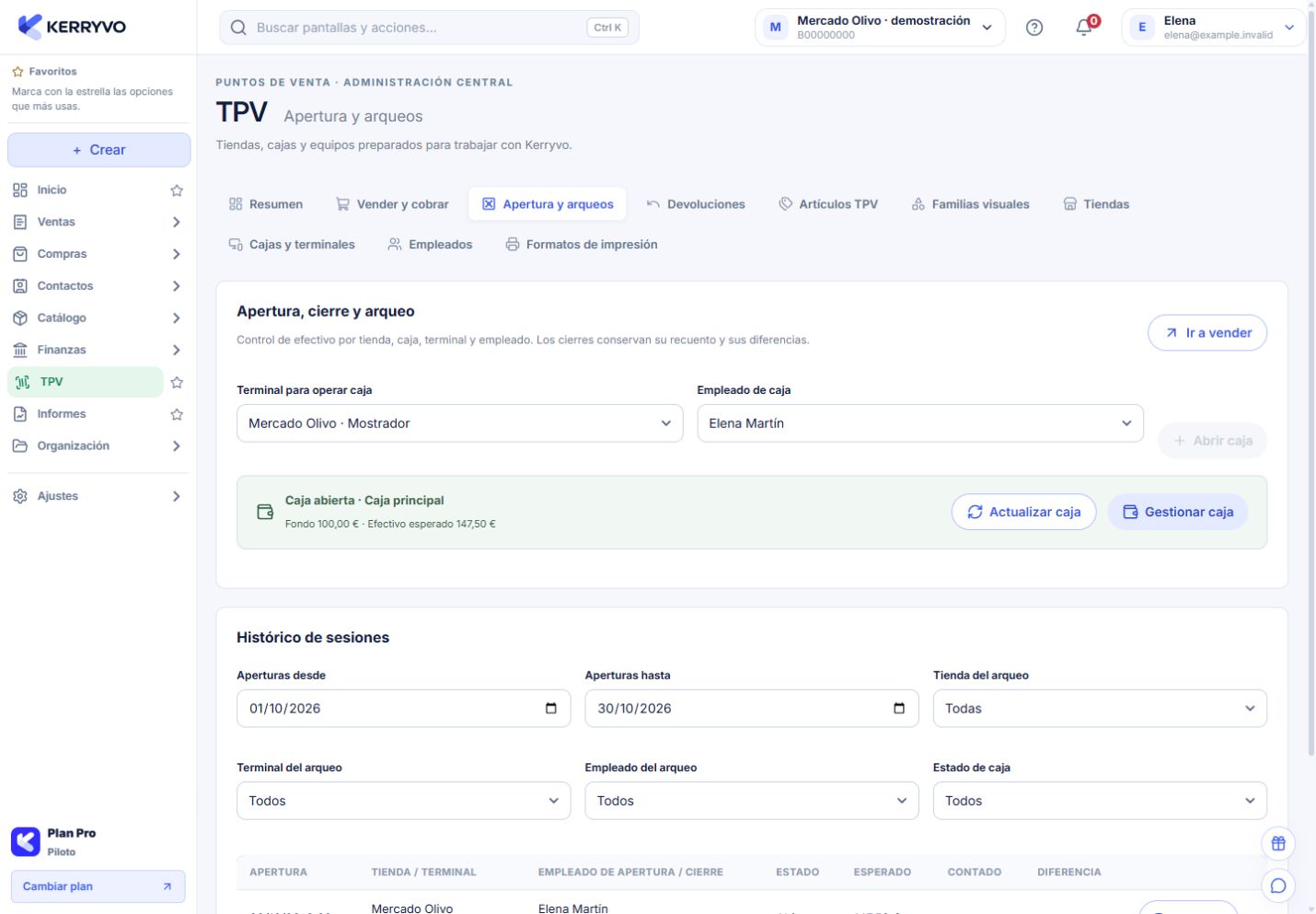Open Empleado de caja dropdown

point(920,423)
